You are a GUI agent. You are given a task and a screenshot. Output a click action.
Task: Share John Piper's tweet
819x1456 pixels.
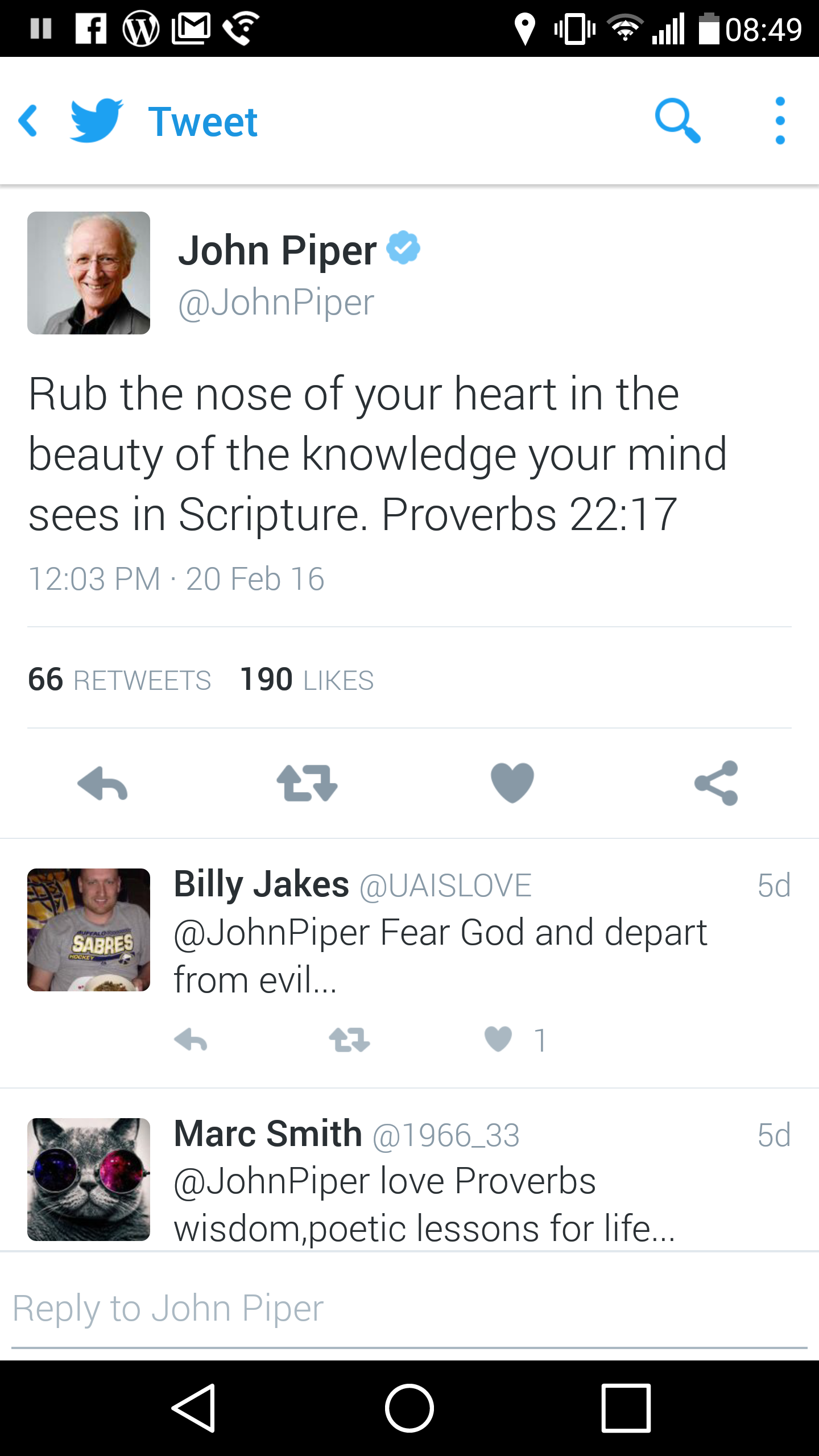point(716,783)
